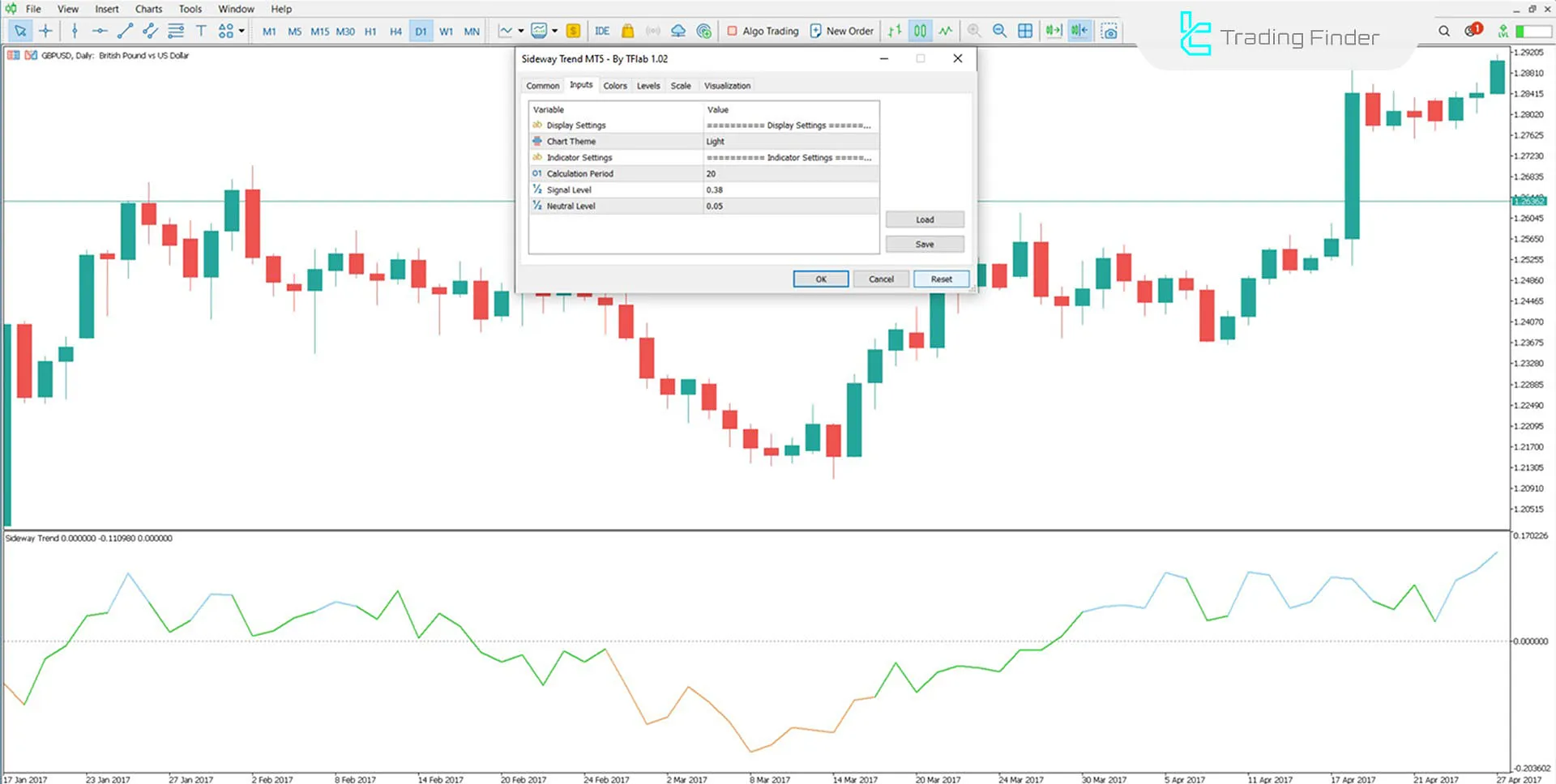Change the Signal Level value 0.38
This screenshot has height=784, width=1556.
point(790,190)
